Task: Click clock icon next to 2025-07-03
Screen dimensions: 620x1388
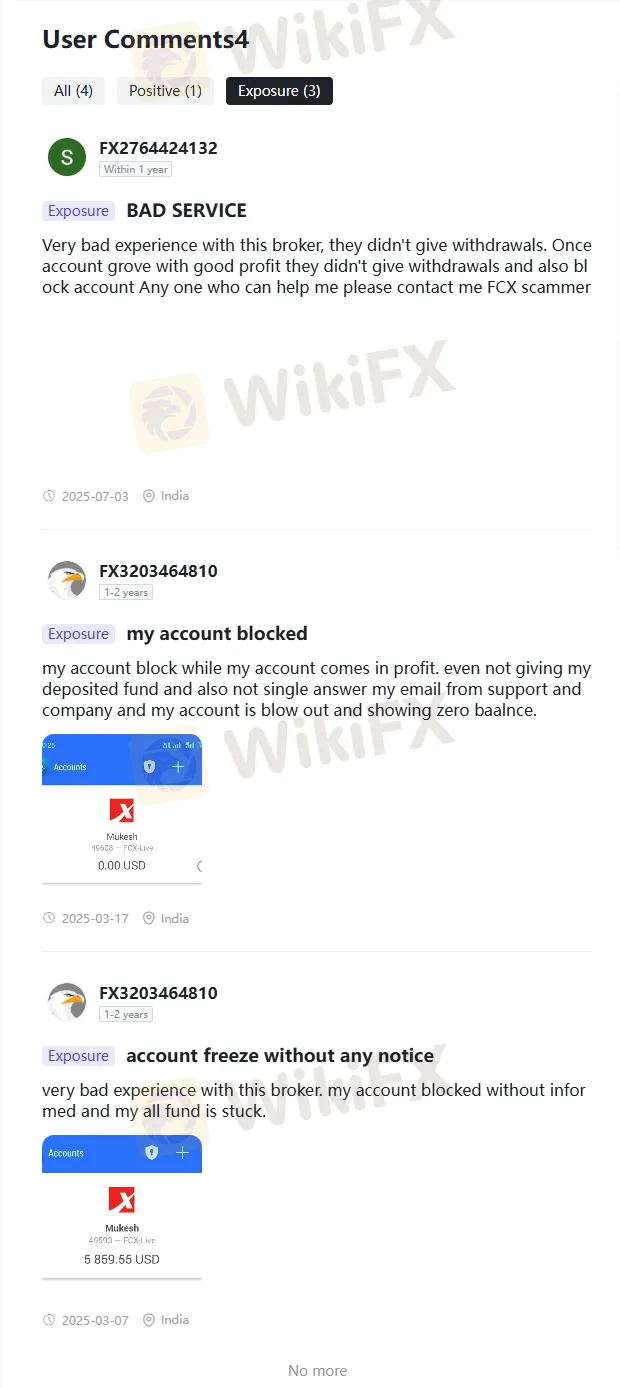Action: (x=49, y=496)
